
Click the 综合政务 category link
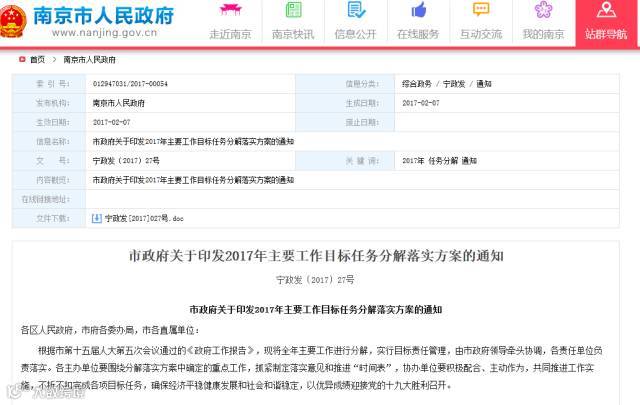[x=417, y=84]
